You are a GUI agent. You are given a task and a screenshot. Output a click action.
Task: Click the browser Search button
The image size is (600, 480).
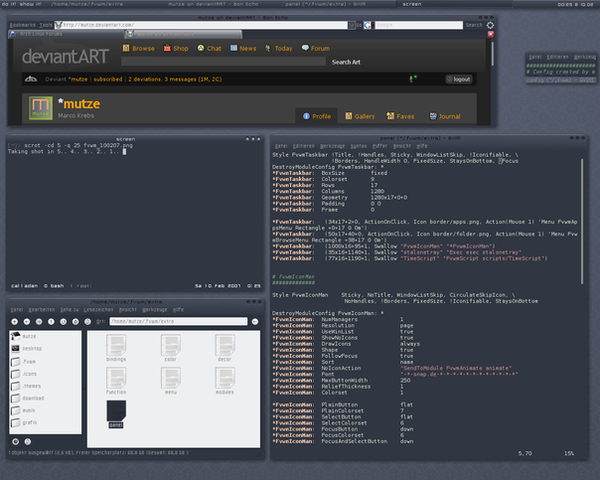474,25
